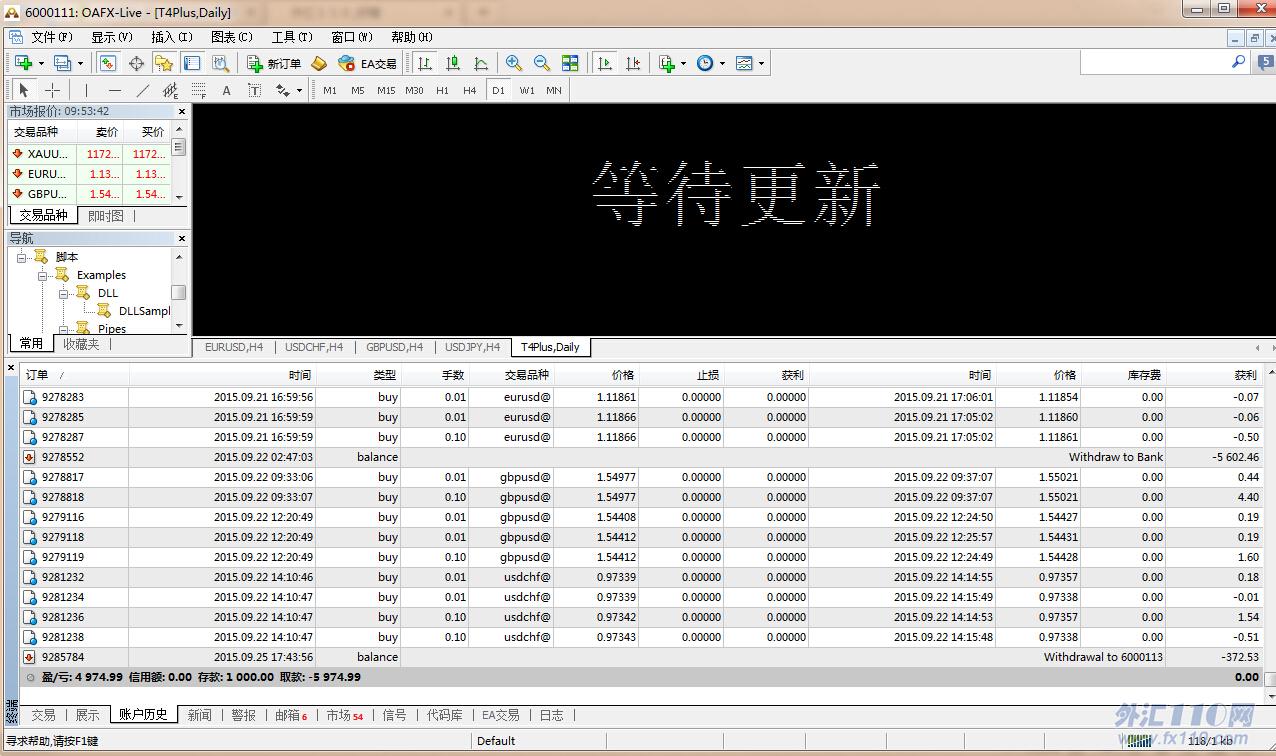Collapse the Examples tree node

pyautogui.click(x=43, y=275)
